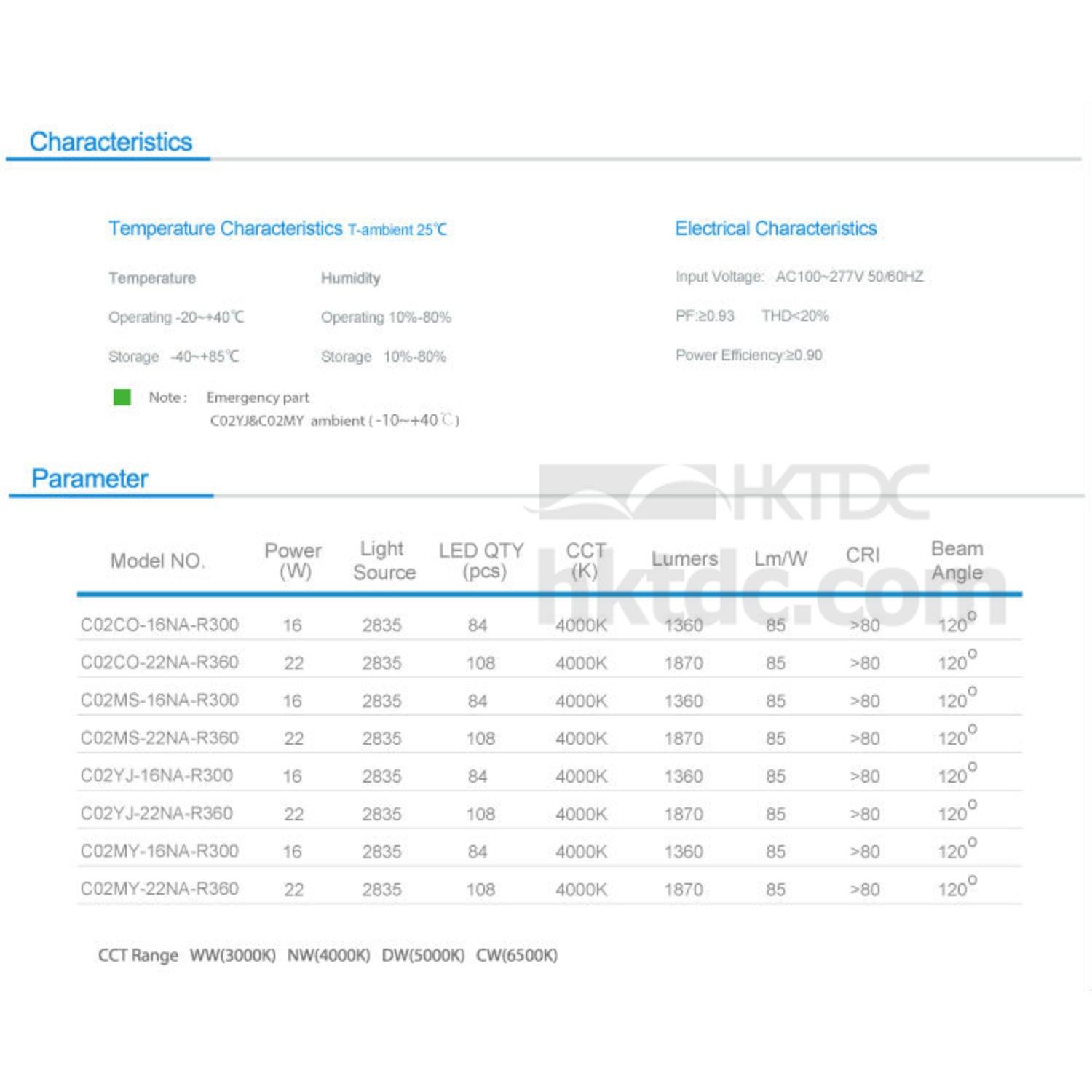Select model C02CO-16NA-R300 in the table
This screenshot has width=1092, height=1092.
(159, 625)
